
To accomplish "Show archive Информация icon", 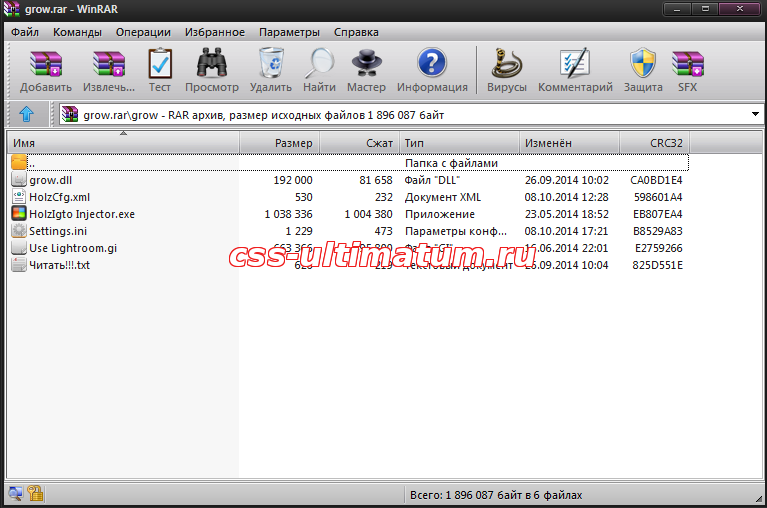I will tap(432, 63).
